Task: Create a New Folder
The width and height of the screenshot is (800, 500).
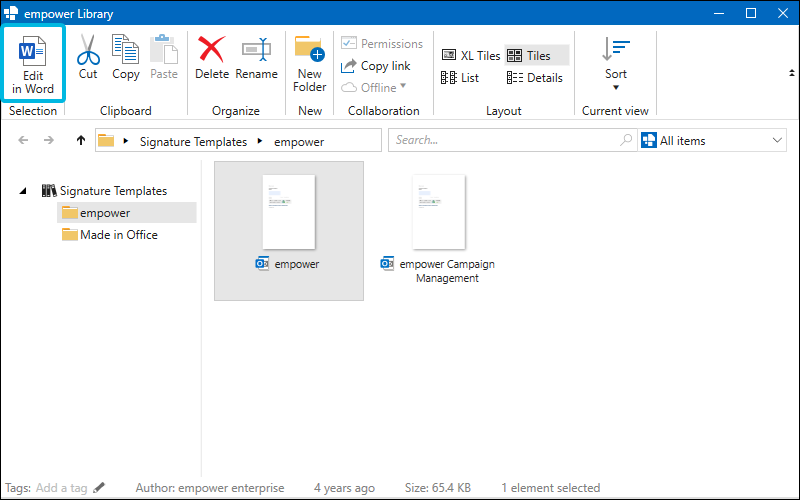Action: tap(309, 64)
